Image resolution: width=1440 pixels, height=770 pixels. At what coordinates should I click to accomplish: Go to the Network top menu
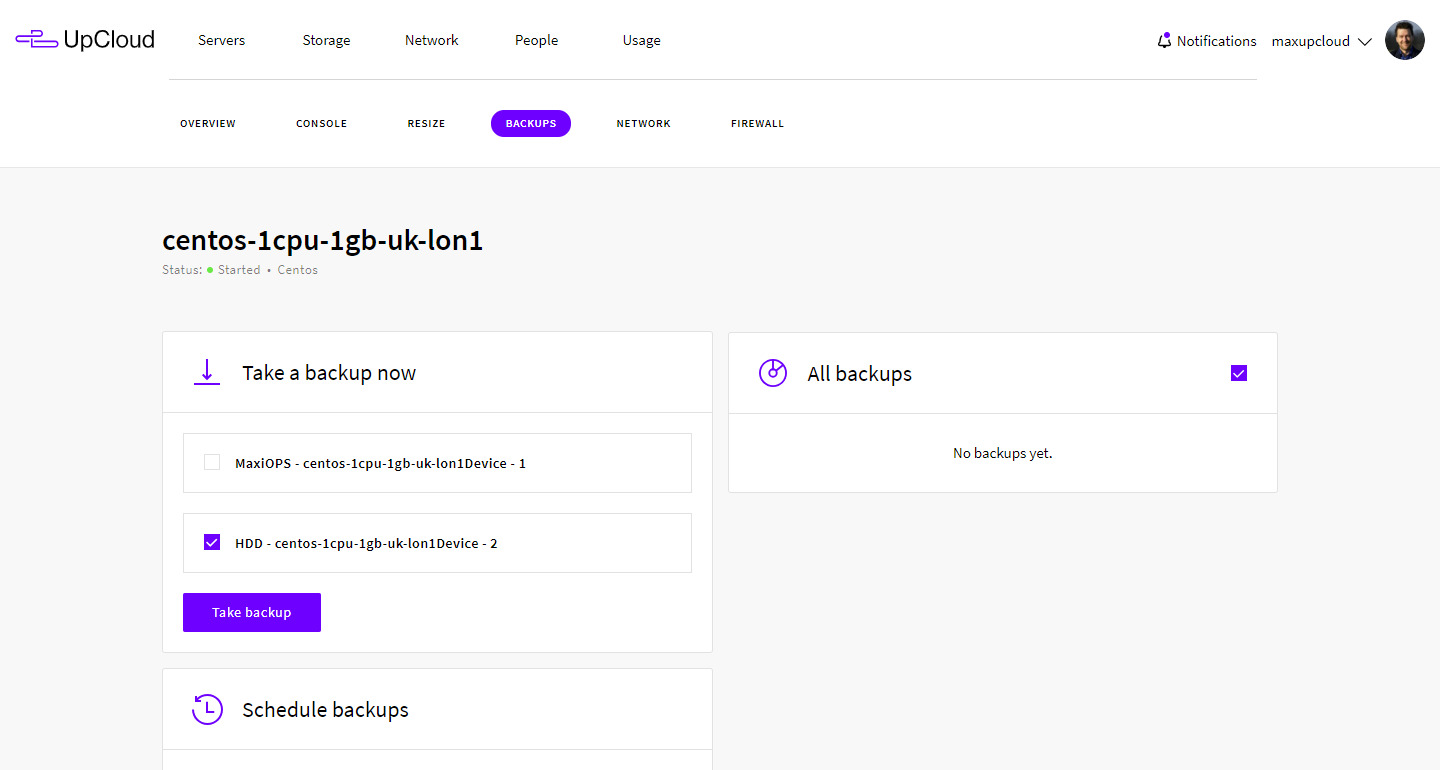click(432, 40)
